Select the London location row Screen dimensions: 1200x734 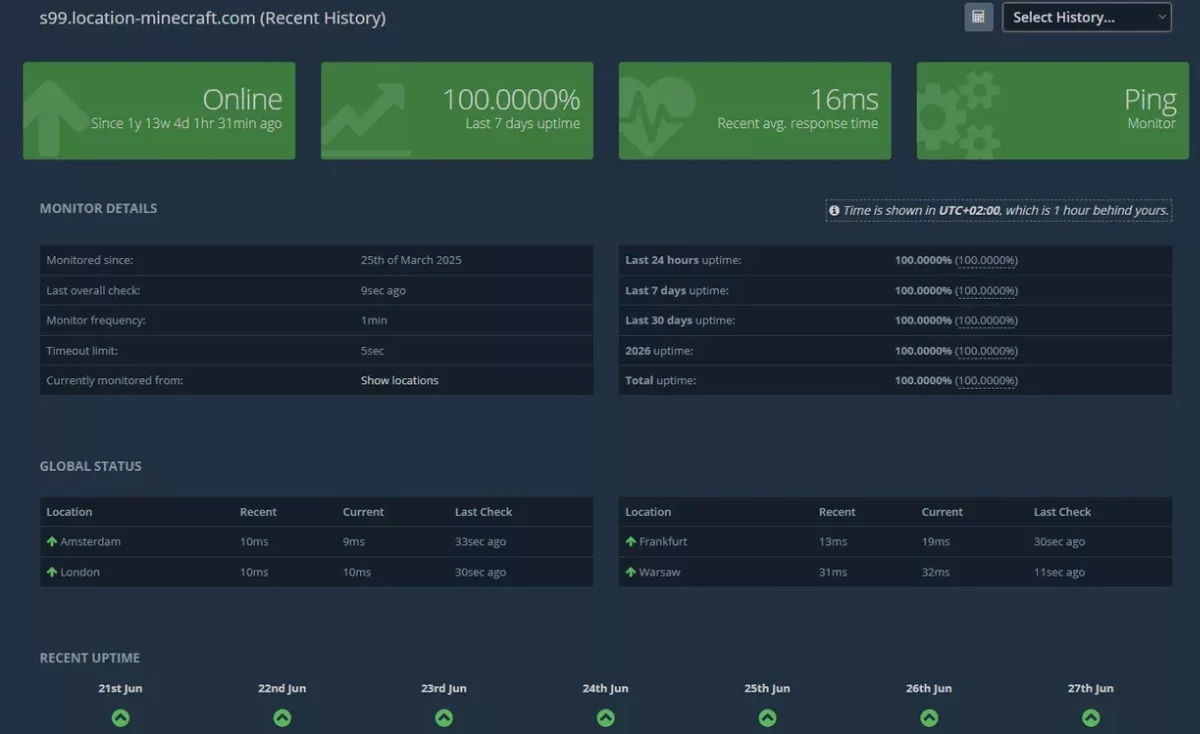click(316, 572)
